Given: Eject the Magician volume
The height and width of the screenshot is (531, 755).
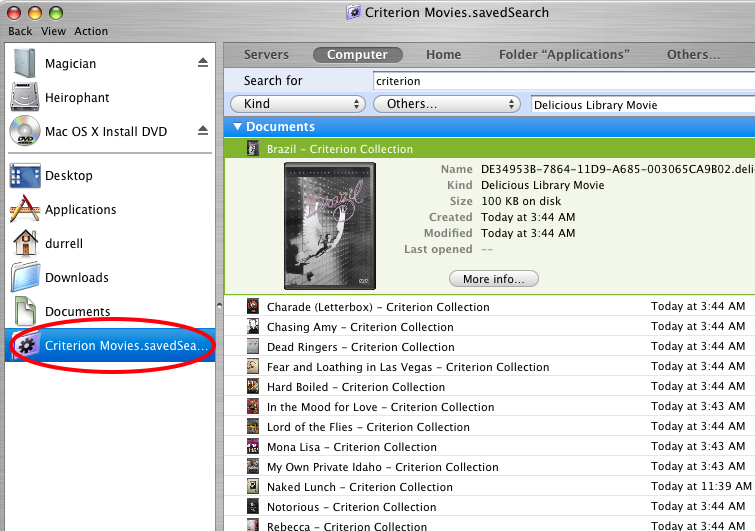Looking at the screenshot, I should 203,63.
